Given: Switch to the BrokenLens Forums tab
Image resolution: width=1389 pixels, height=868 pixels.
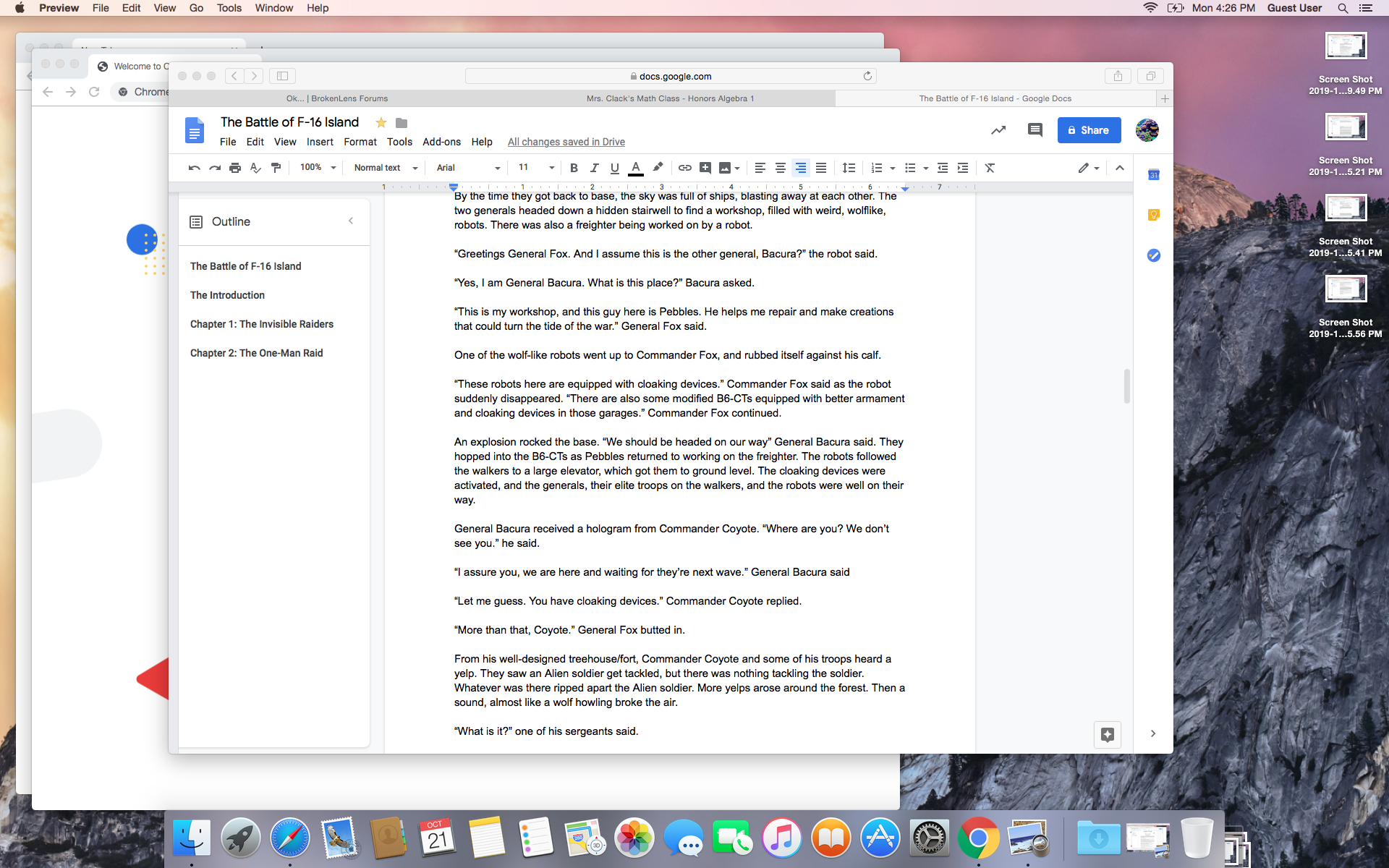Looking at the screenshot, I should click(x=337, y=98).
